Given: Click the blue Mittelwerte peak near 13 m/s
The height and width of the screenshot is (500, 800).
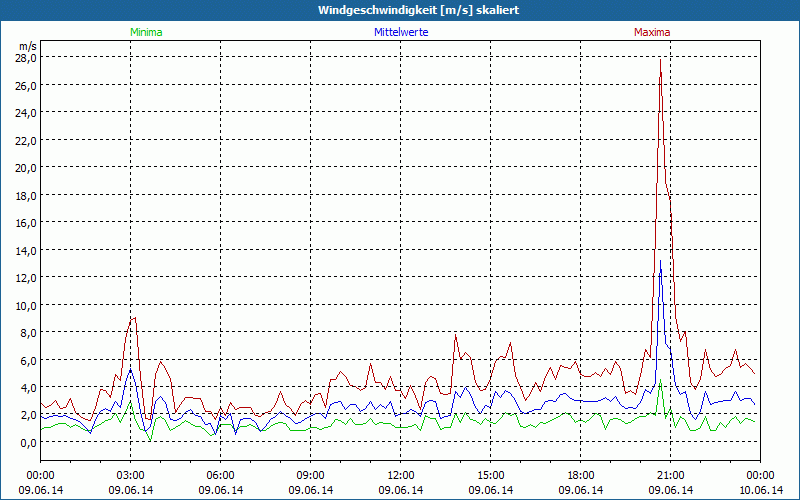Looking at the screenshot, I should 661,262.
